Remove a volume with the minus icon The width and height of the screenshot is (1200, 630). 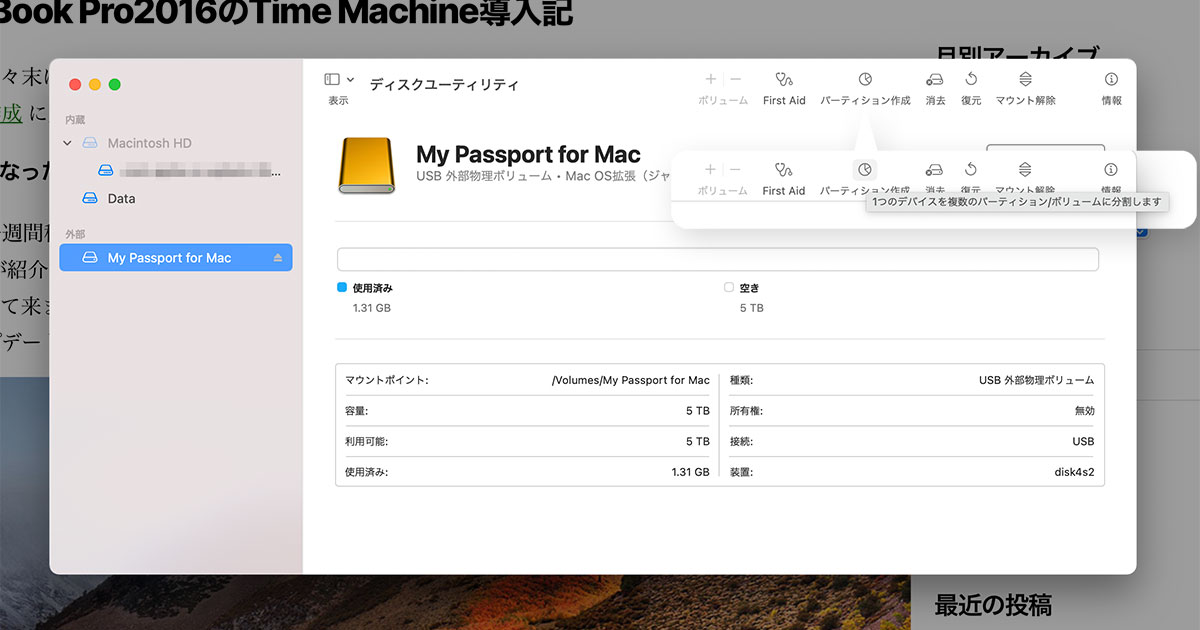point(735,78)
